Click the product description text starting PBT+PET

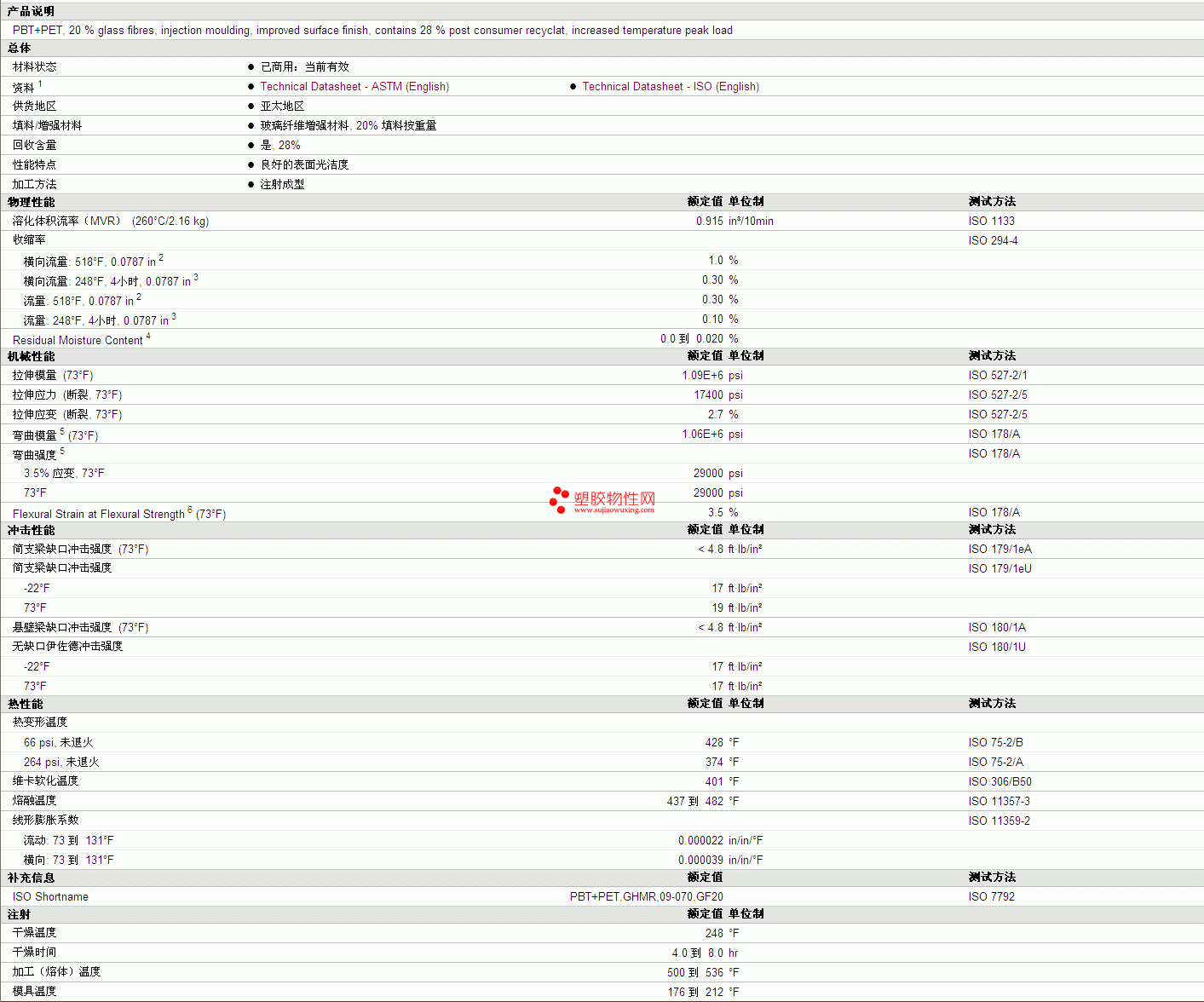click(372, 30)
